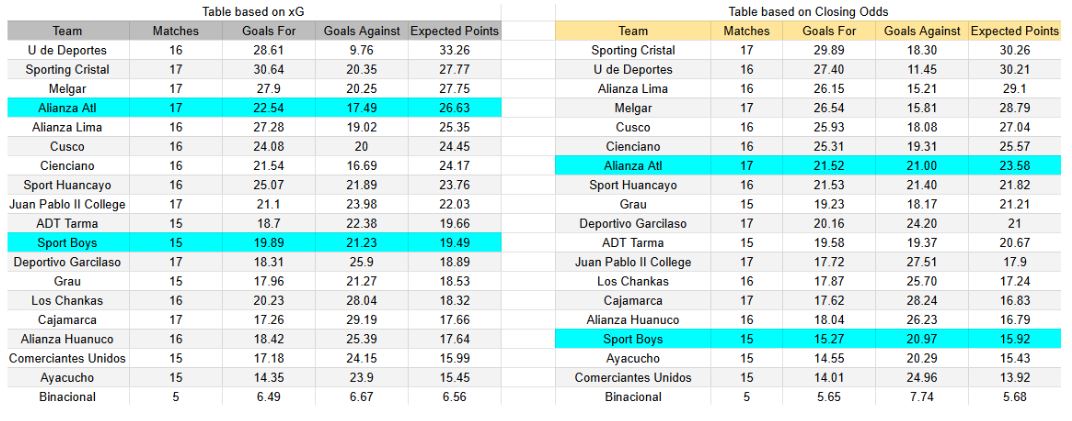Select the Goals Against header in the Closing Odds table
Screen dimensions: 1072x421
tap(923, 31)
